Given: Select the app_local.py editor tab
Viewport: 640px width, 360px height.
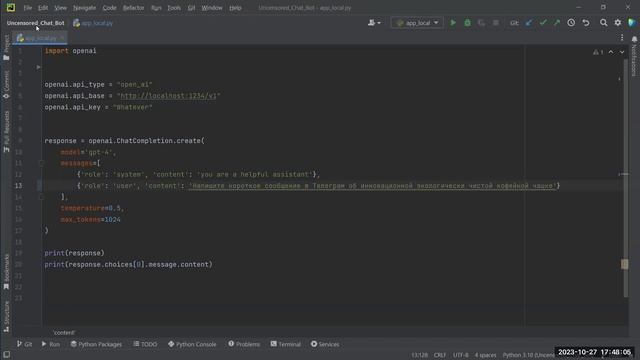Looking at the screenshot, I should point(40,38).
